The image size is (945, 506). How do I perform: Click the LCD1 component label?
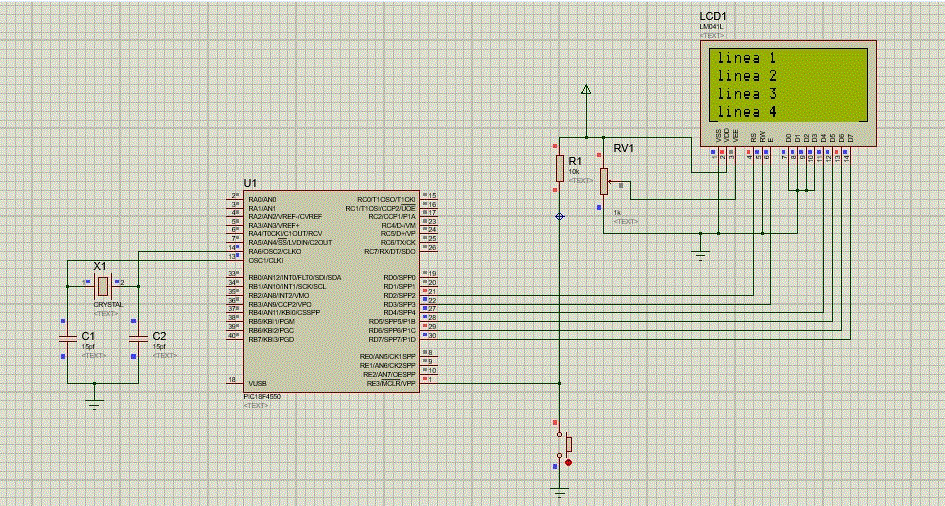[x=712, y=17]
